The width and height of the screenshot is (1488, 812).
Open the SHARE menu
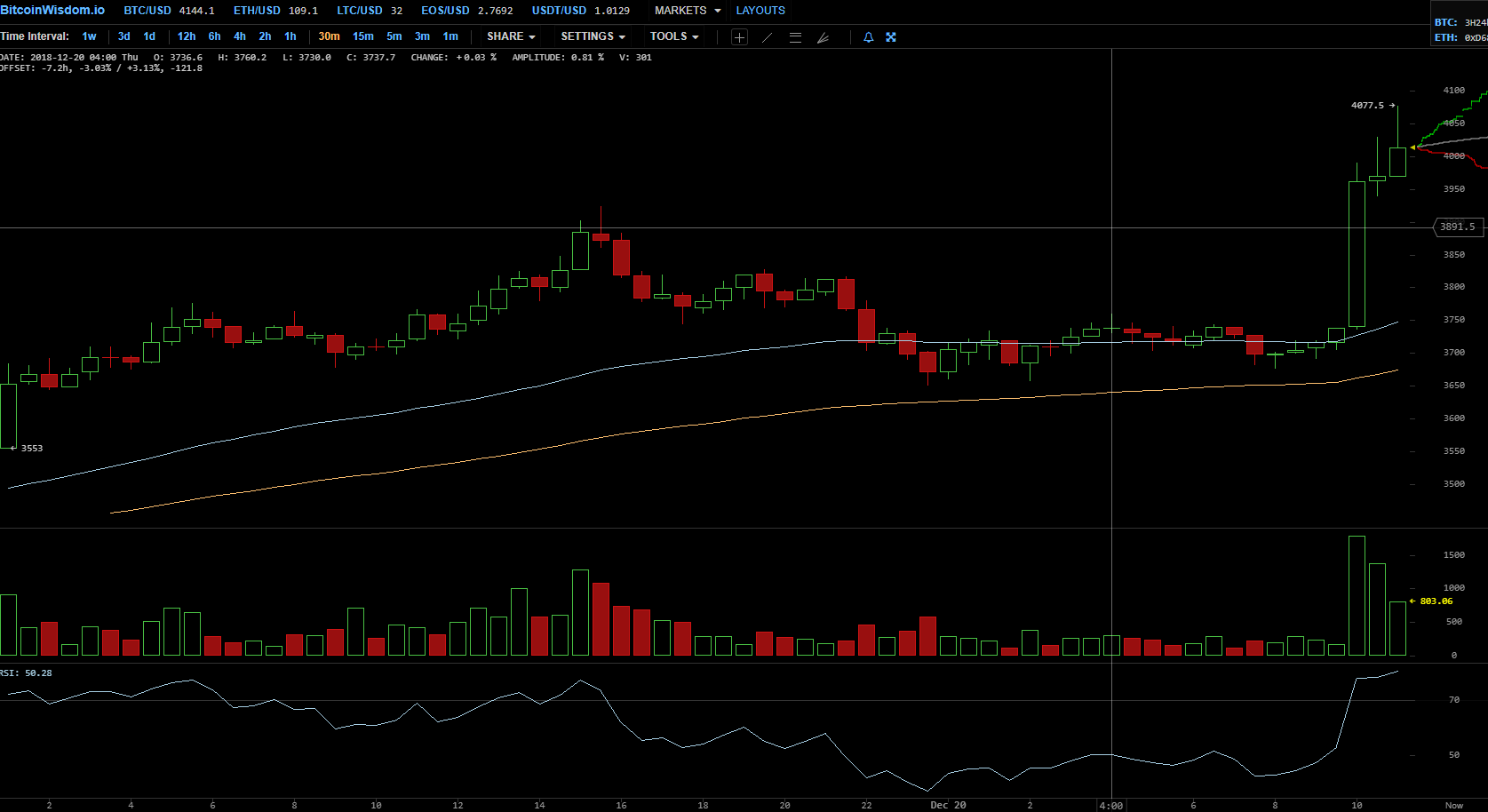click(x=511, y=36)
